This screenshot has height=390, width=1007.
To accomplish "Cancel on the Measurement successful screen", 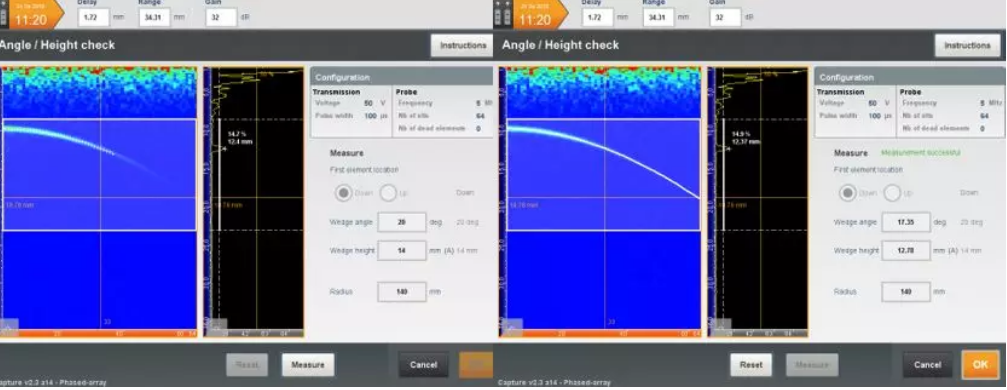I will click(x=927, y=365).
